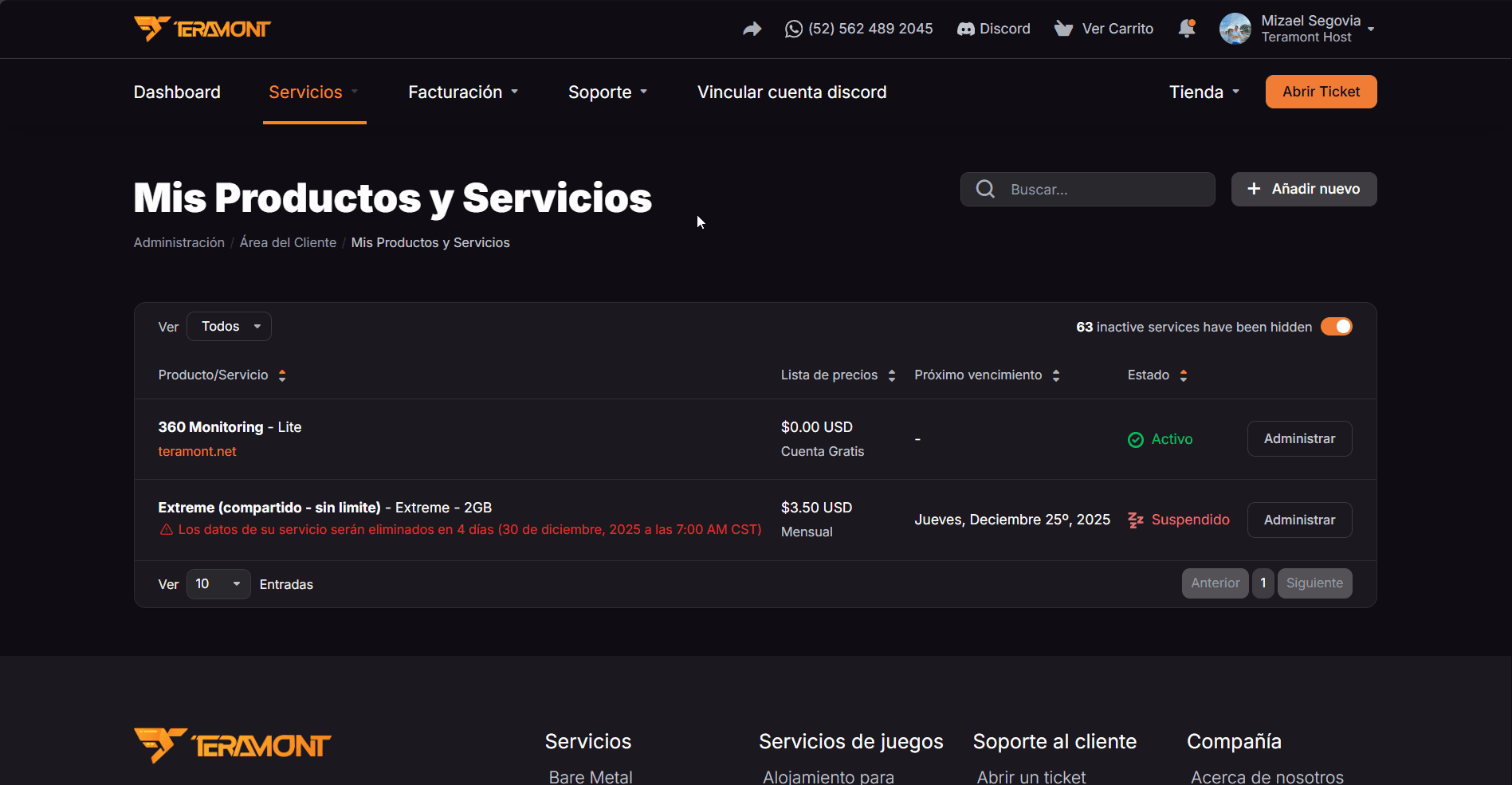
Task: Open the entries per page dropdown
Action: click(218, 584)
